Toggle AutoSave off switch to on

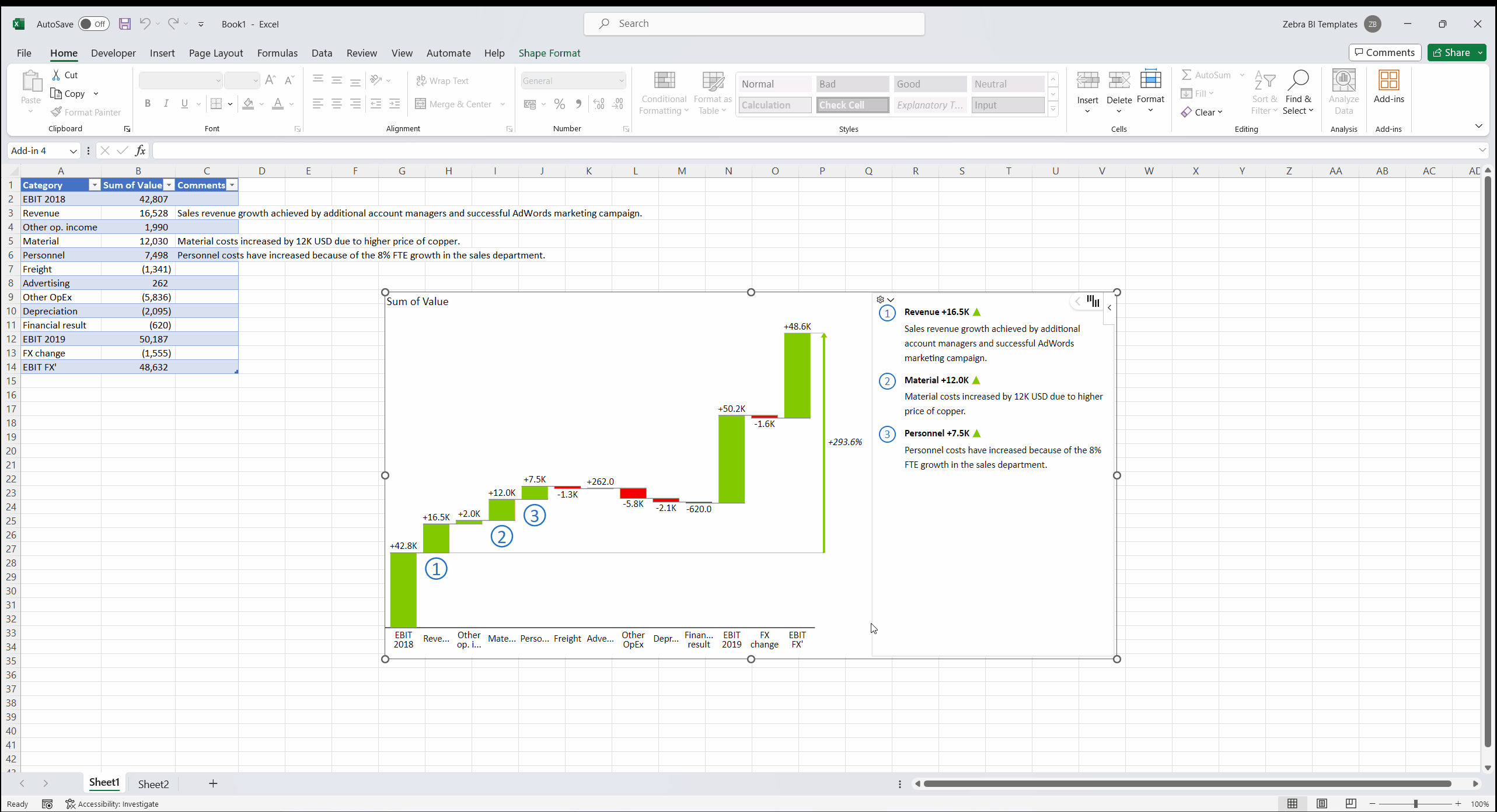93,24
